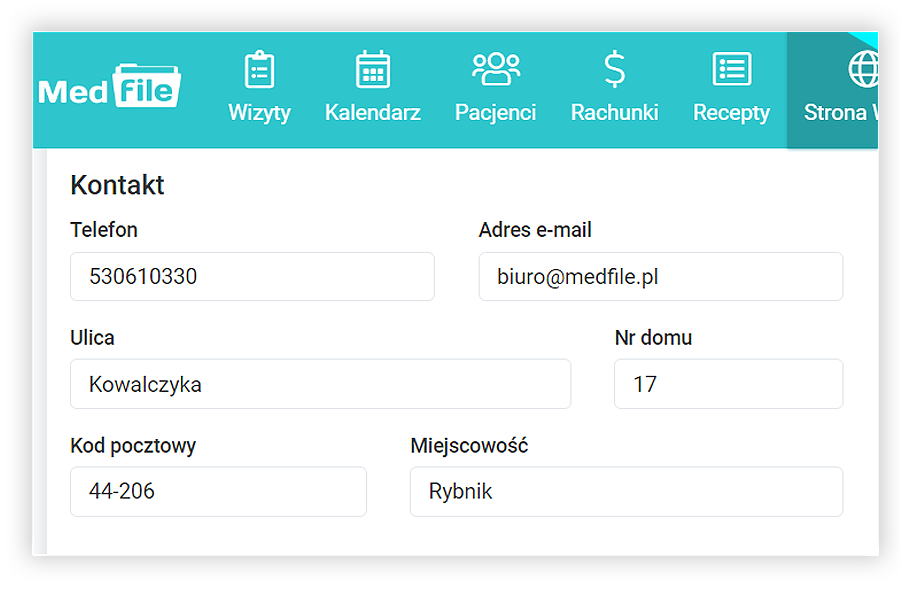Click the Nr domu field showing 17
The height and width of the screenshot is (600, 900).
(728, 384)
